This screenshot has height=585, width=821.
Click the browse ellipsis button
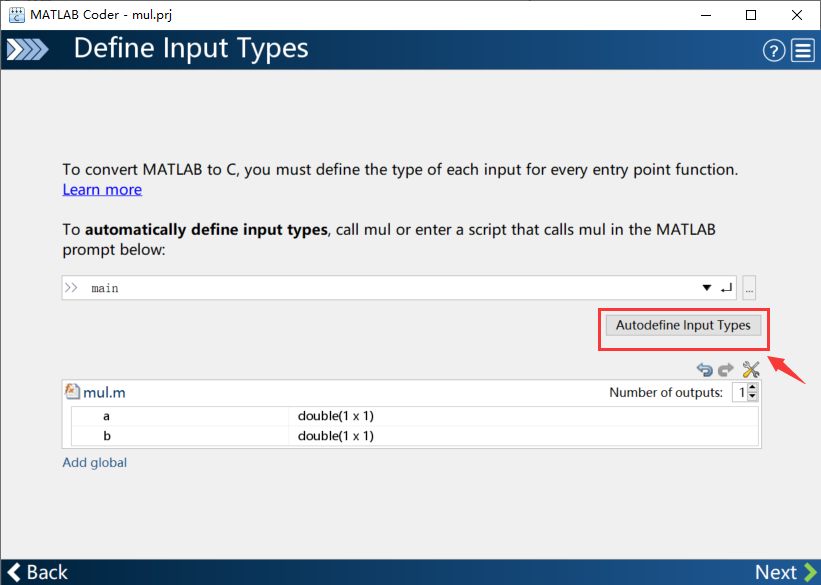click(x=749, y=288)
